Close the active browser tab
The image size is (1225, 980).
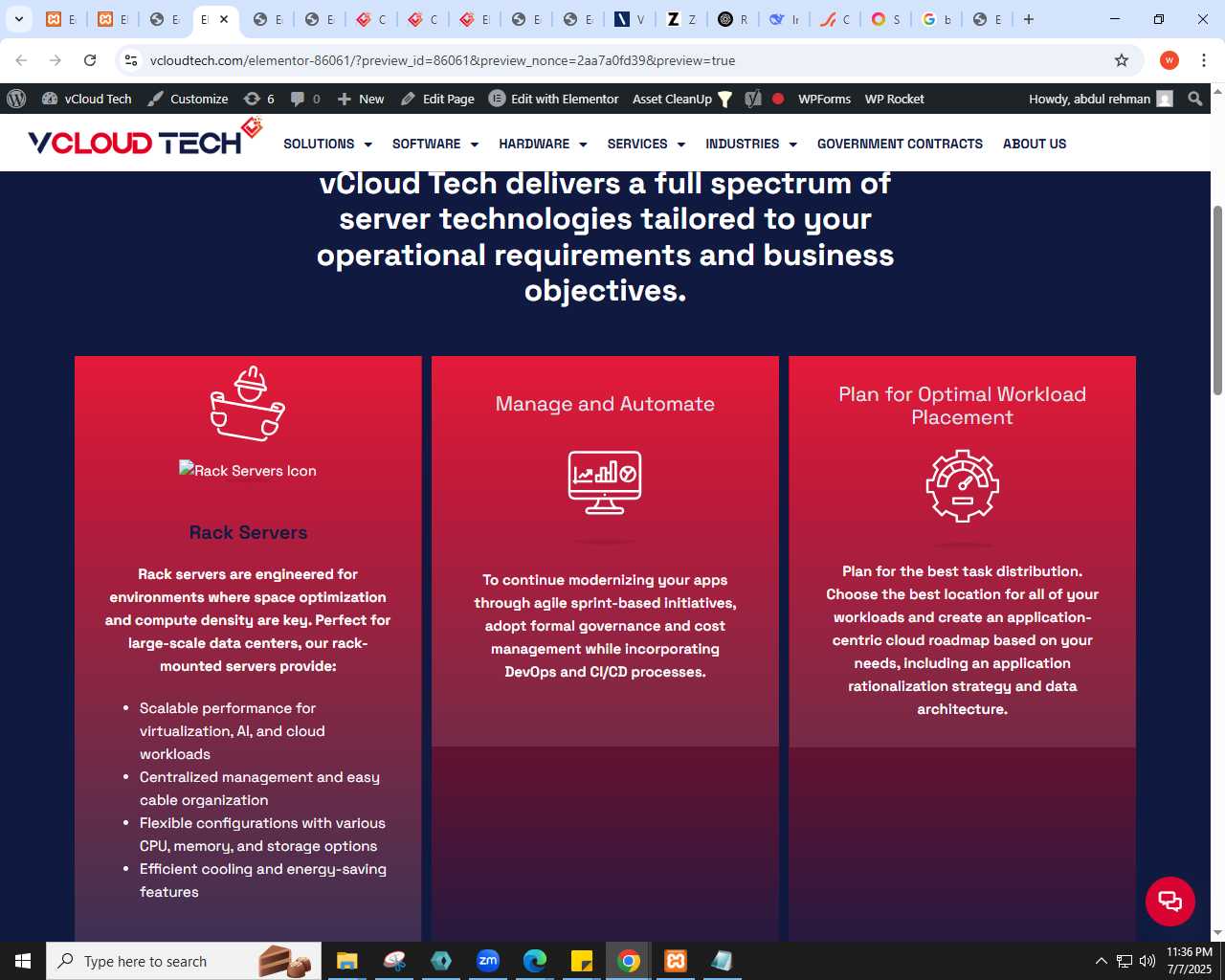click(224, 19)
